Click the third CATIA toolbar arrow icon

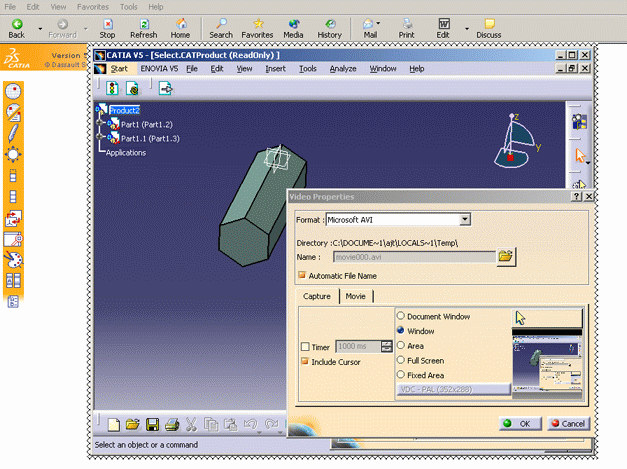pyautogui.click(x=165, y=88)
